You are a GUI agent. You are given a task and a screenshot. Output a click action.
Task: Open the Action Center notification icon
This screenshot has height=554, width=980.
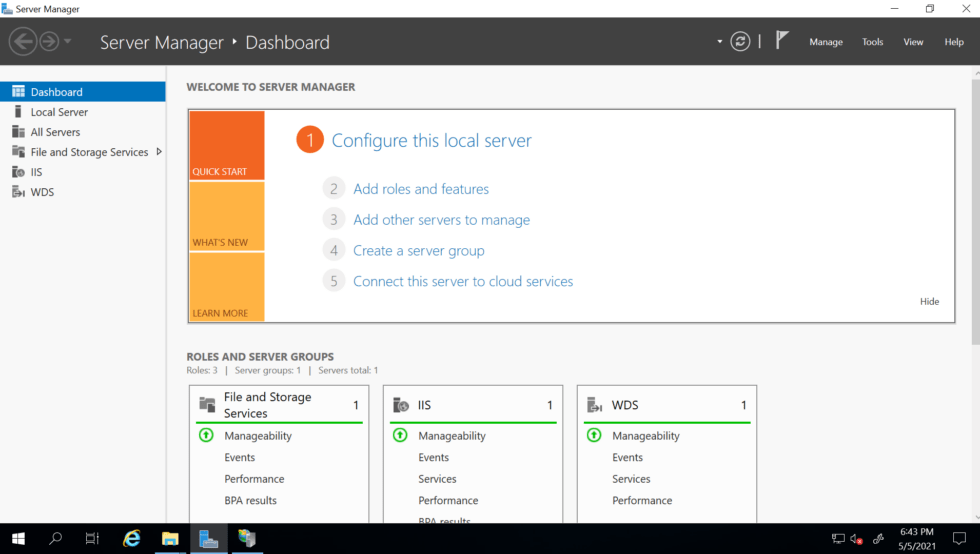click(x=959, y=538)
